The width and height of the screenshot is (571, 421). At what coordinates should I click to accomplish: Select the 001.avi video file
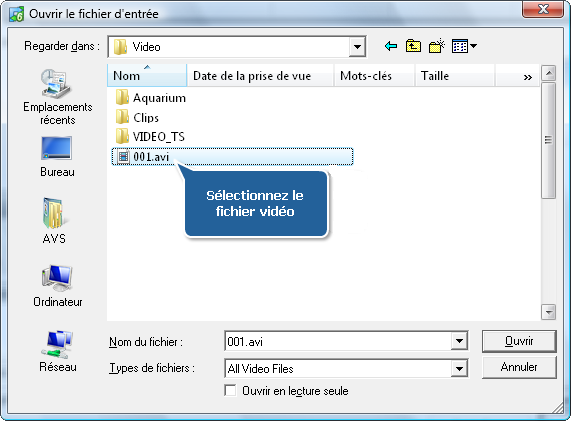232,157
